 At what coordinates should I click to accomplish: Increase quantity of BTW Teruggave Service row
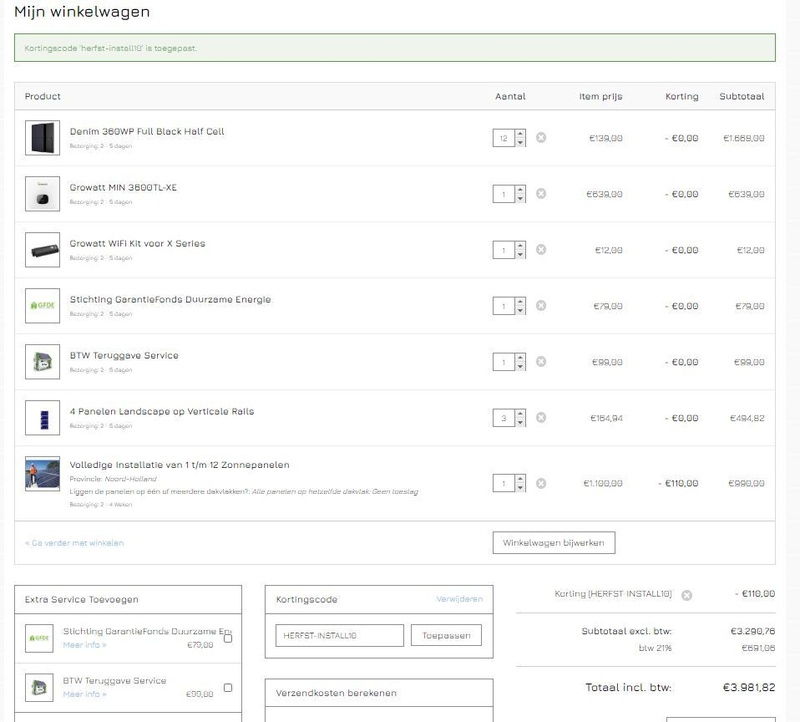tap(520, 358)
